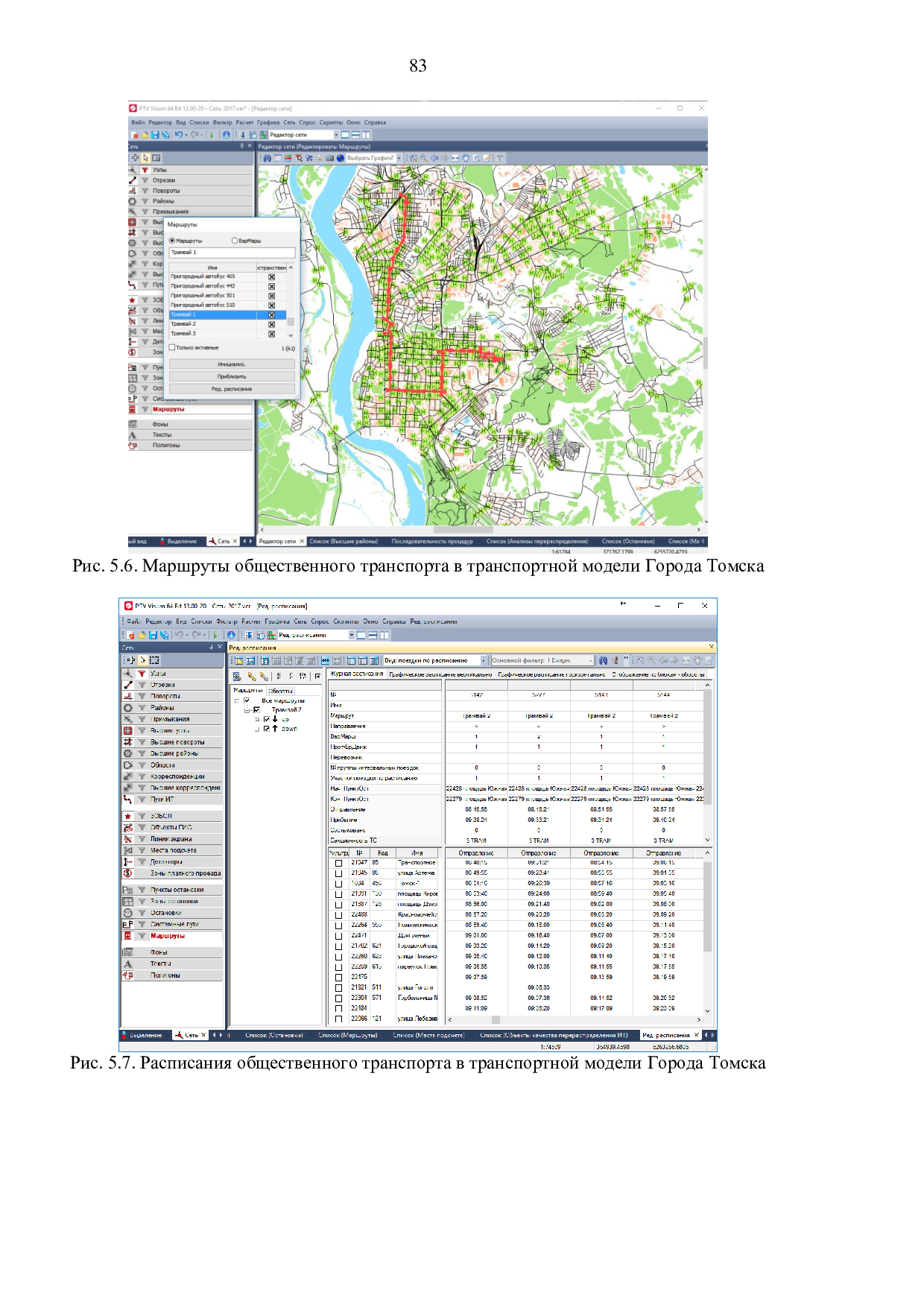Click the dollar icon beside Зоны платного проезда label
This screenshot has width=924, height=1307.
pyautogui.click(x=128, y=873)
